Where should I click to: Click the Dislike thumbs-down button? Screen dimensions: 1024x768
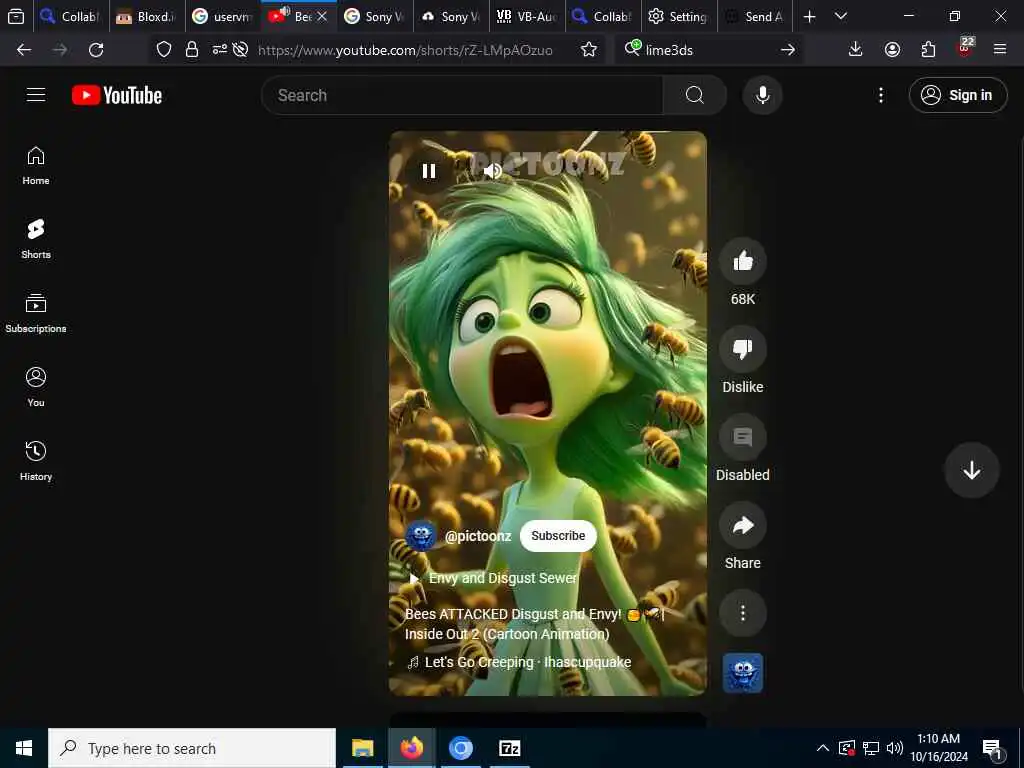(x=743, y=349)
